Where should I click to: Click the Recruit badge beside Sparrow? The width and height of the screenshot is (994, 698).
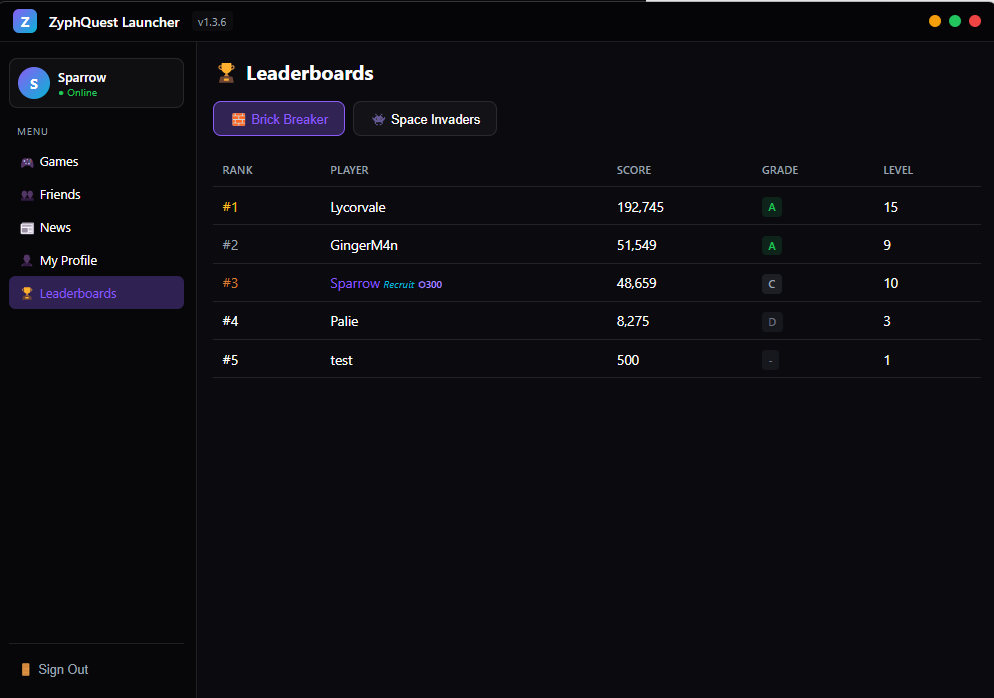398,284
